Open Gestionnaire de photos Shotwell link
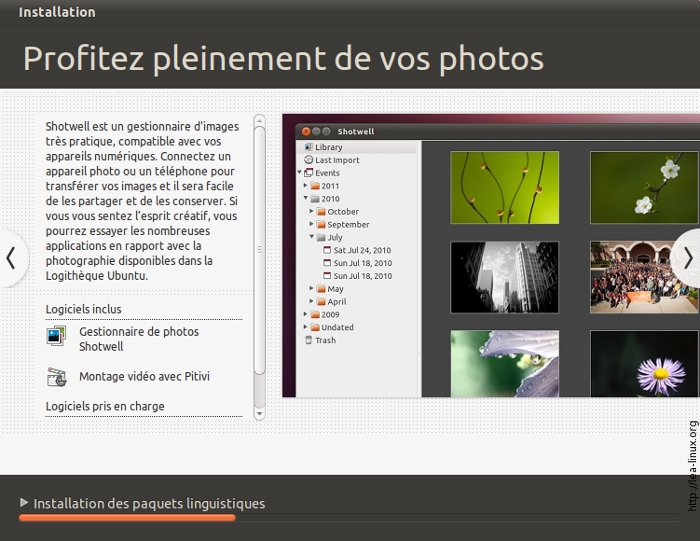700x541 pixels. click(x=139, y=339)
